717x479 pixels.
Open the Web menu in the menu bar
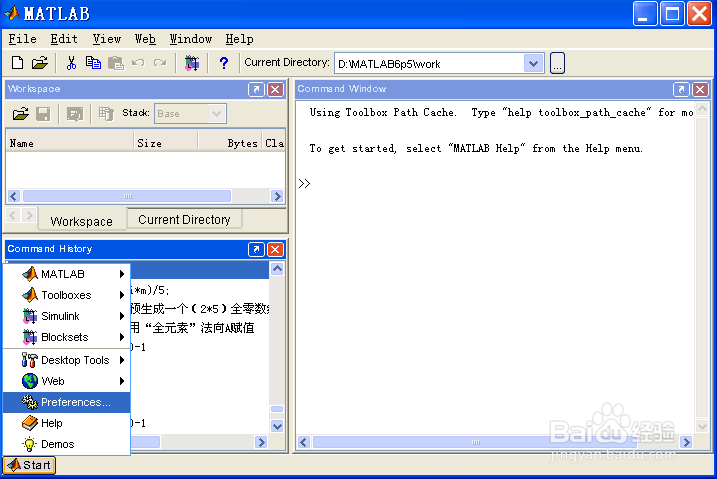coord(145,39)
